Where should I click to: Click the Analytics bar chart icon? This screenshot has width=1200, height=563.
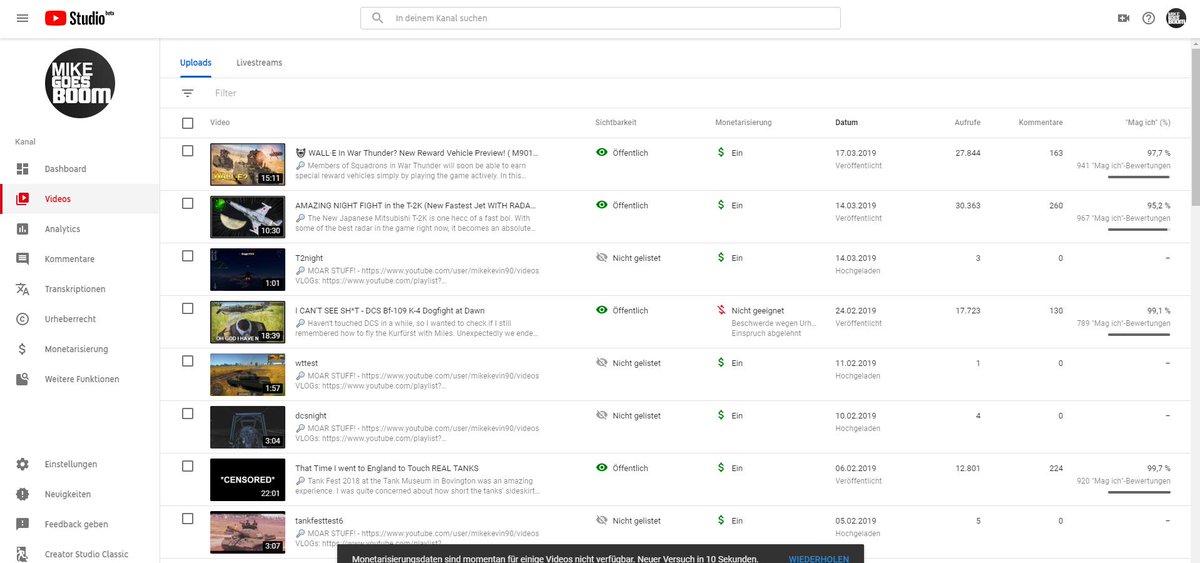pyautogui.click(x=23, y=229)
